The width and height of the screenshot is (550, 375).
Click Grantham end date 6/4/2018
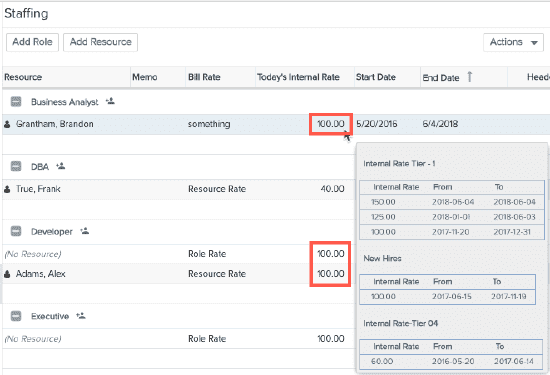pyautogui.click(x=440, y=124)
